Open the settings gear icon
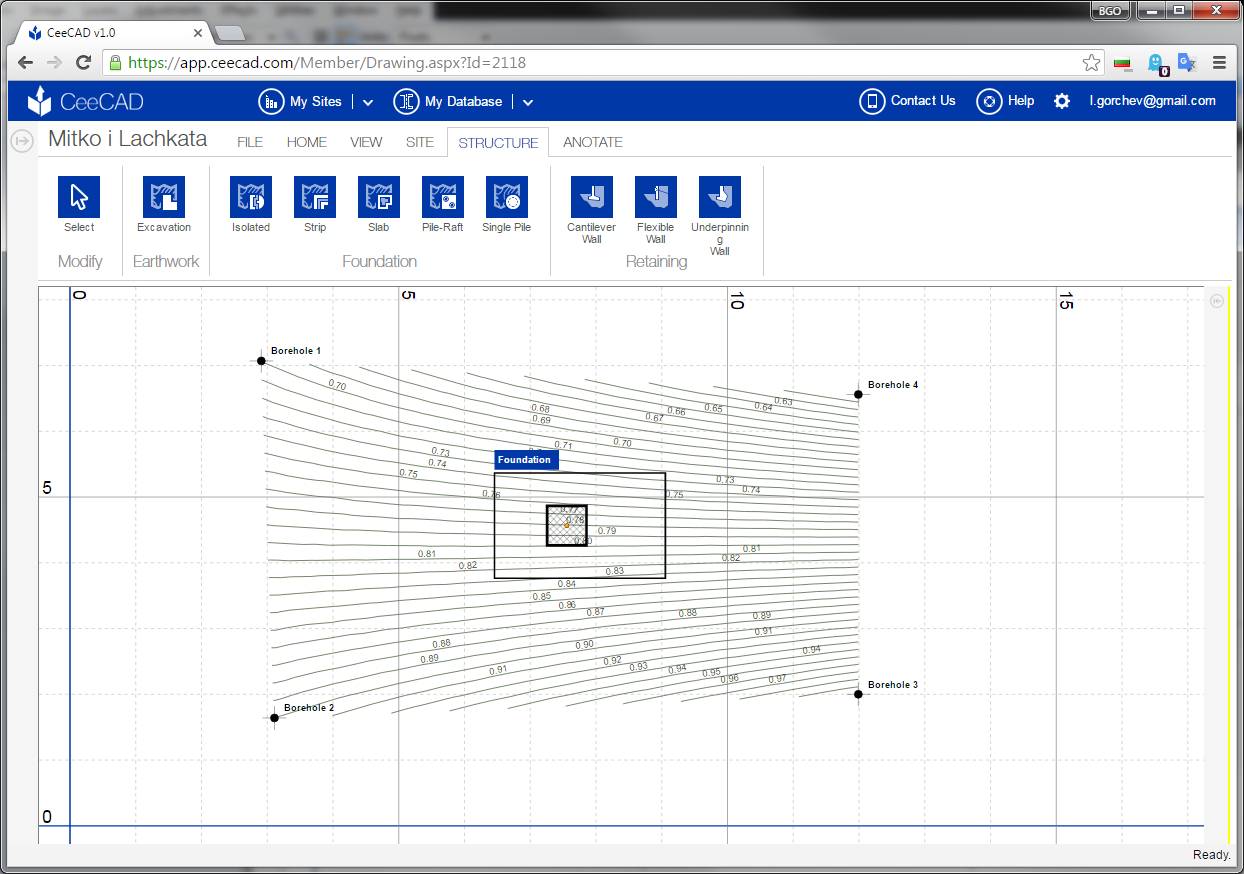Screen dimensions: 1244x874 click(1062, 101)
